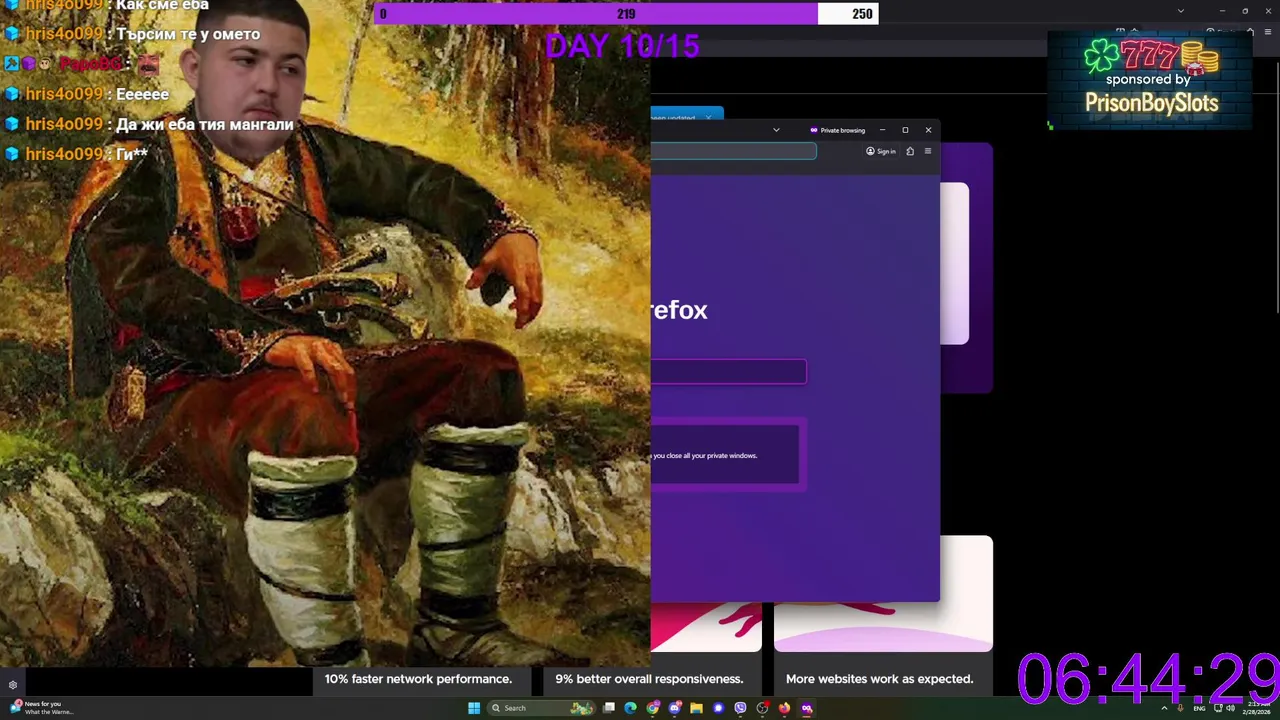Open File Explorer from the taskbar

(x=696, y=708)
